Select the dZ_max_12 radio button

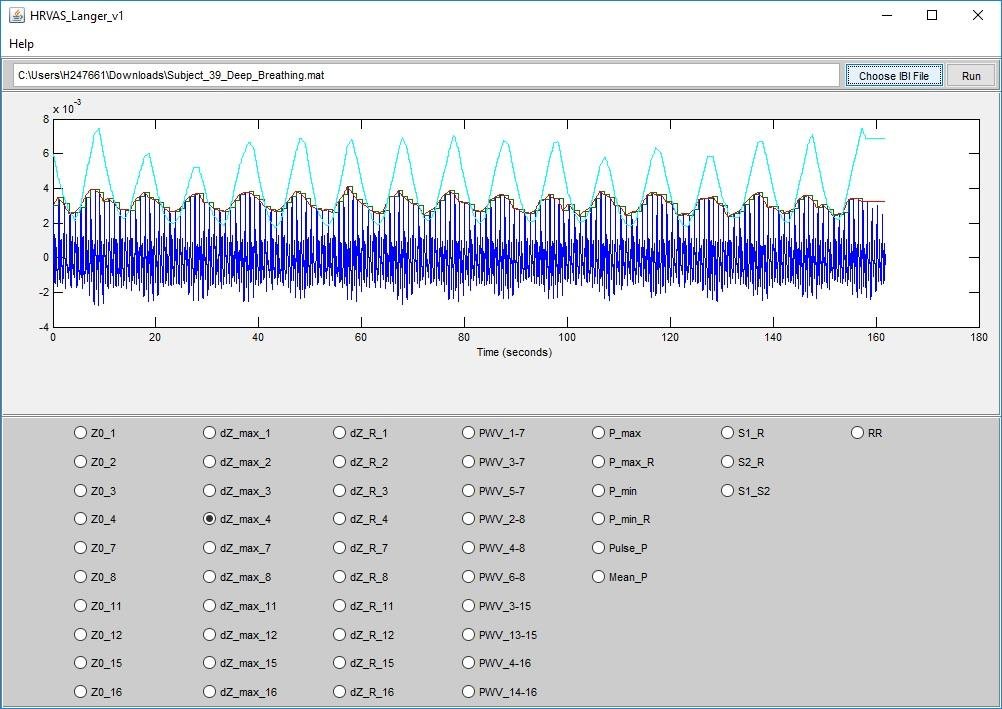click(x=210, y=635)
